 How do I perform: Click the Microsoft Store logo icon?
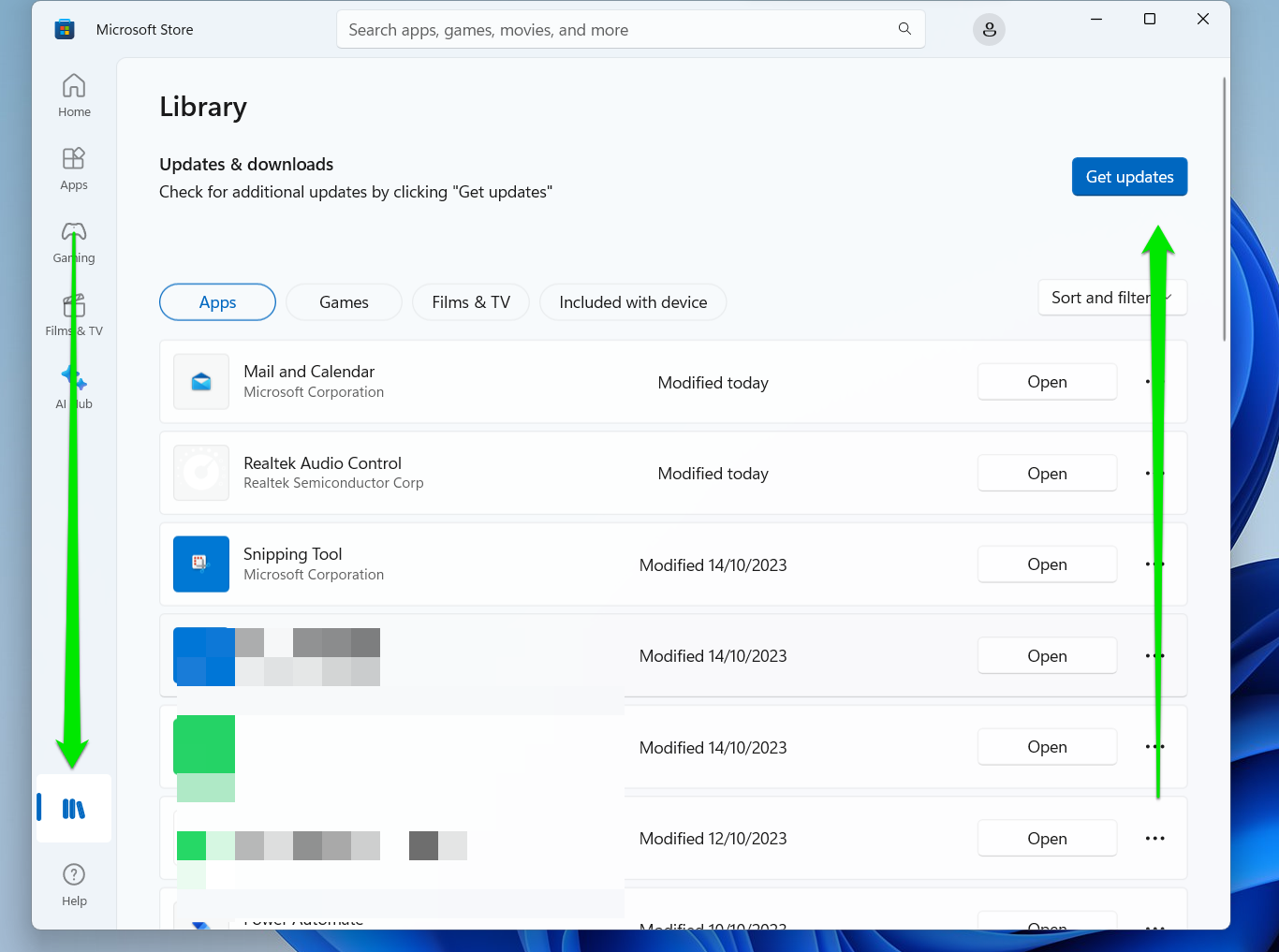[65, 30]
